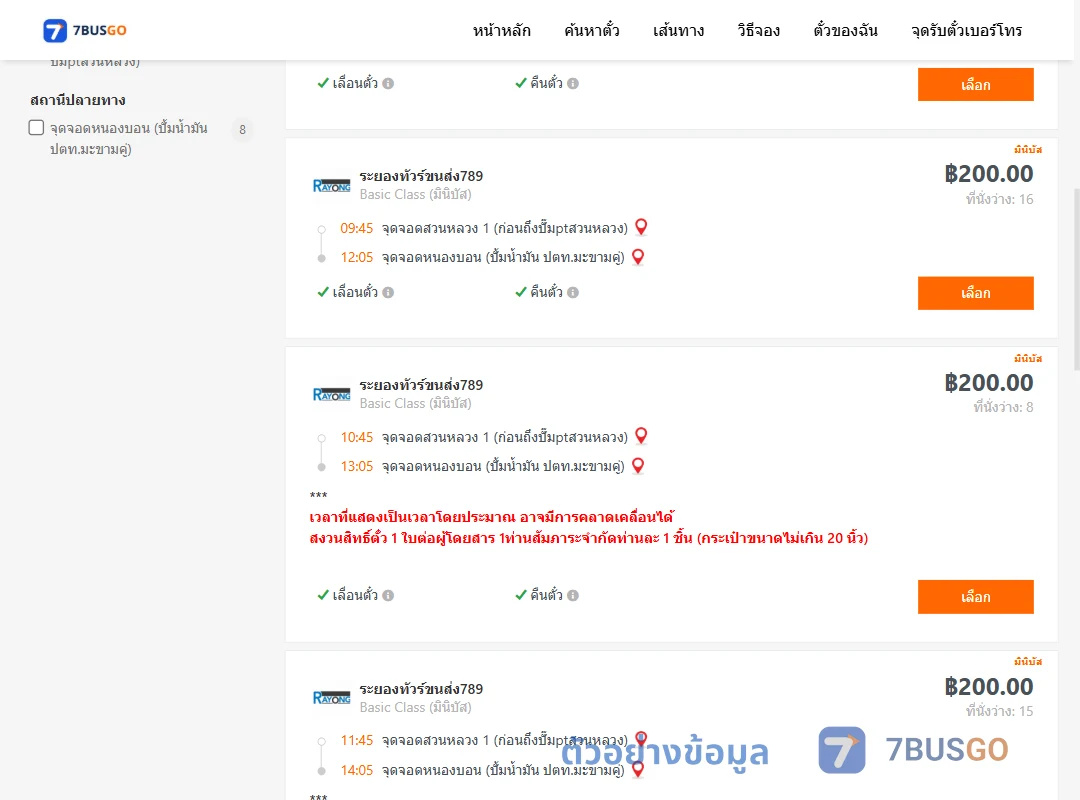Show map pin for 13:05 arrival stop
This screenshot has height=800, width=1080.
[638, 466]
